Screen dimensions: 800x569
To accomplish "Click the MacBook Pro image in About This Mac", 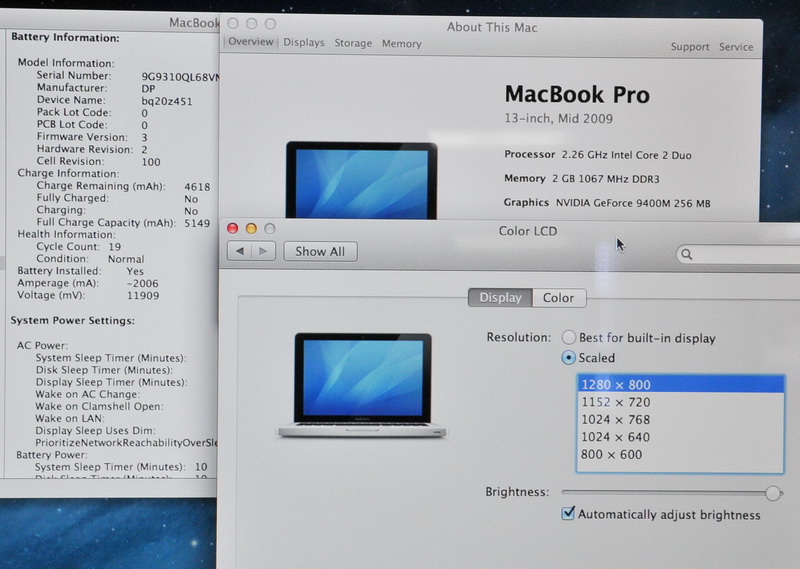I will pos(361,181).
